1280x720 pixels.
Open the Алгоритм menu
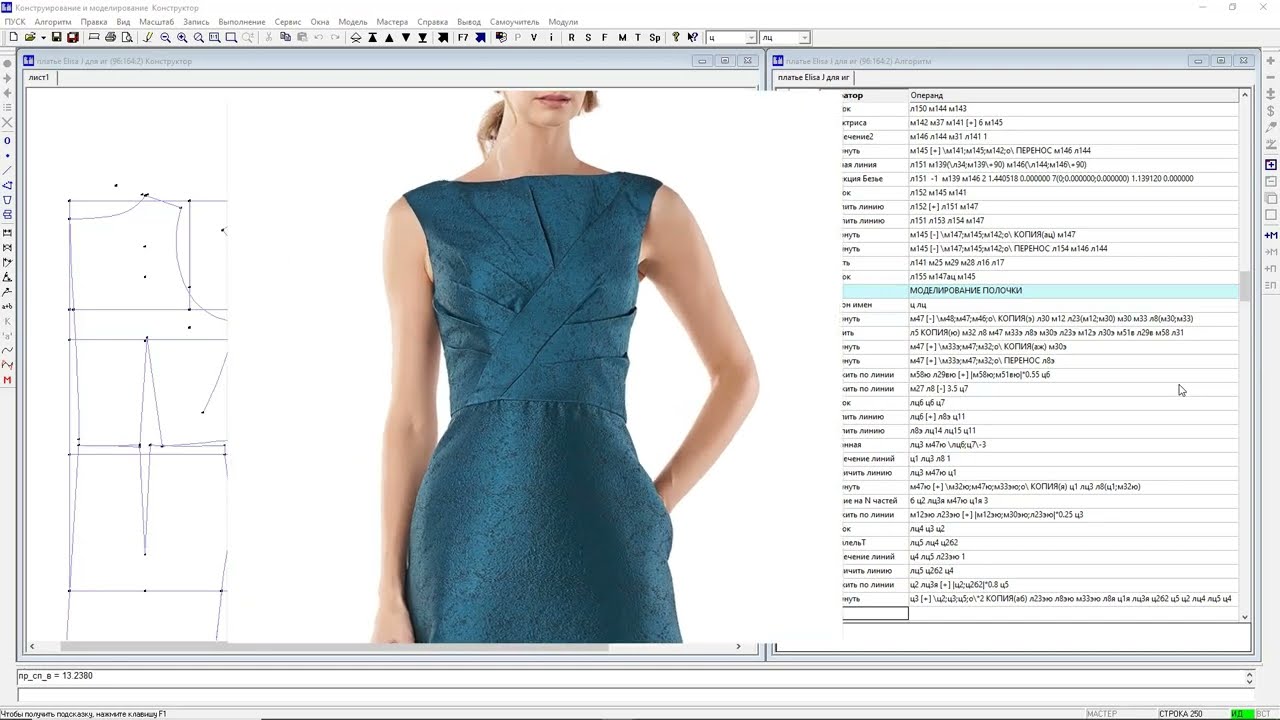pos(52,22)
